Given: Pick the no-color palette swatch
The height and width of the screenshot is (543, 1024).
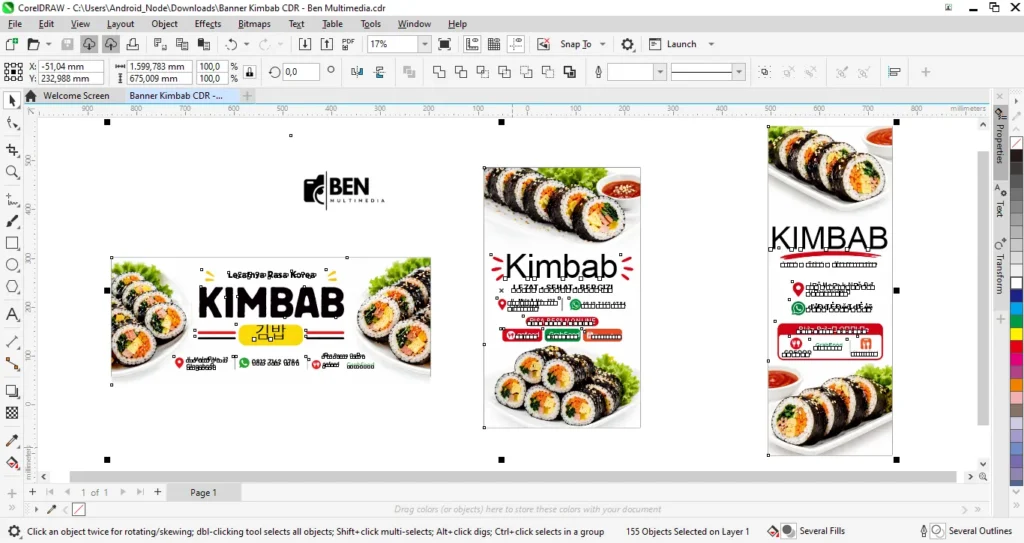Looking at the screenshot, I should [1016, 142].
